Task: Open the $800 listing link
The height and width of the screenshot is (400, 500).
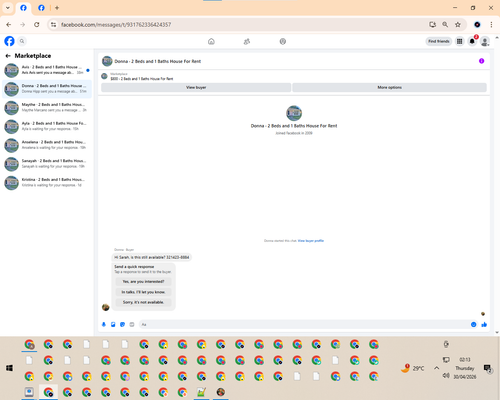Action: tap(142, 79)
